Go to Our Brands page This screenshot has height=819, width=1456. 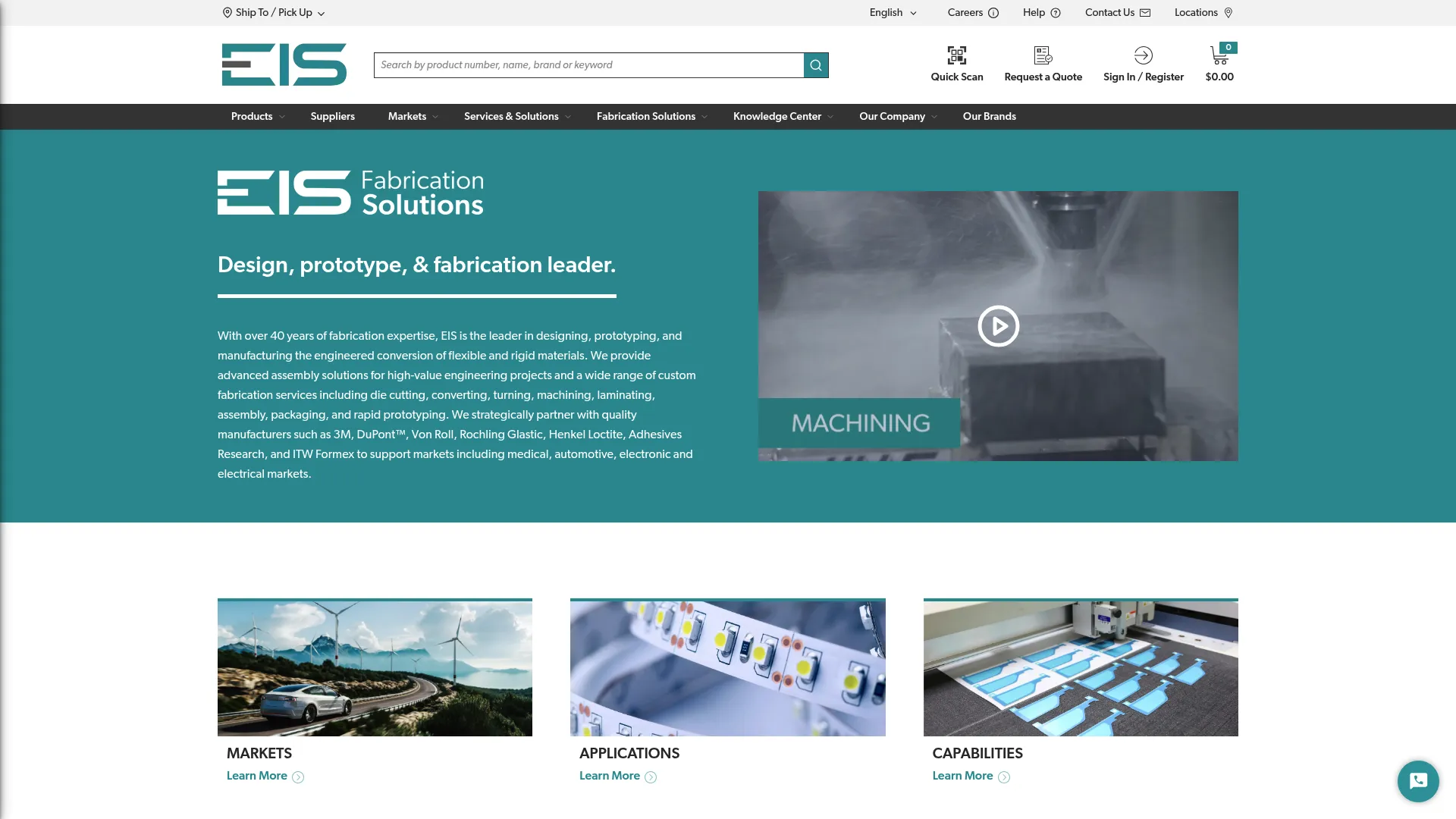[x=990, y=117]
